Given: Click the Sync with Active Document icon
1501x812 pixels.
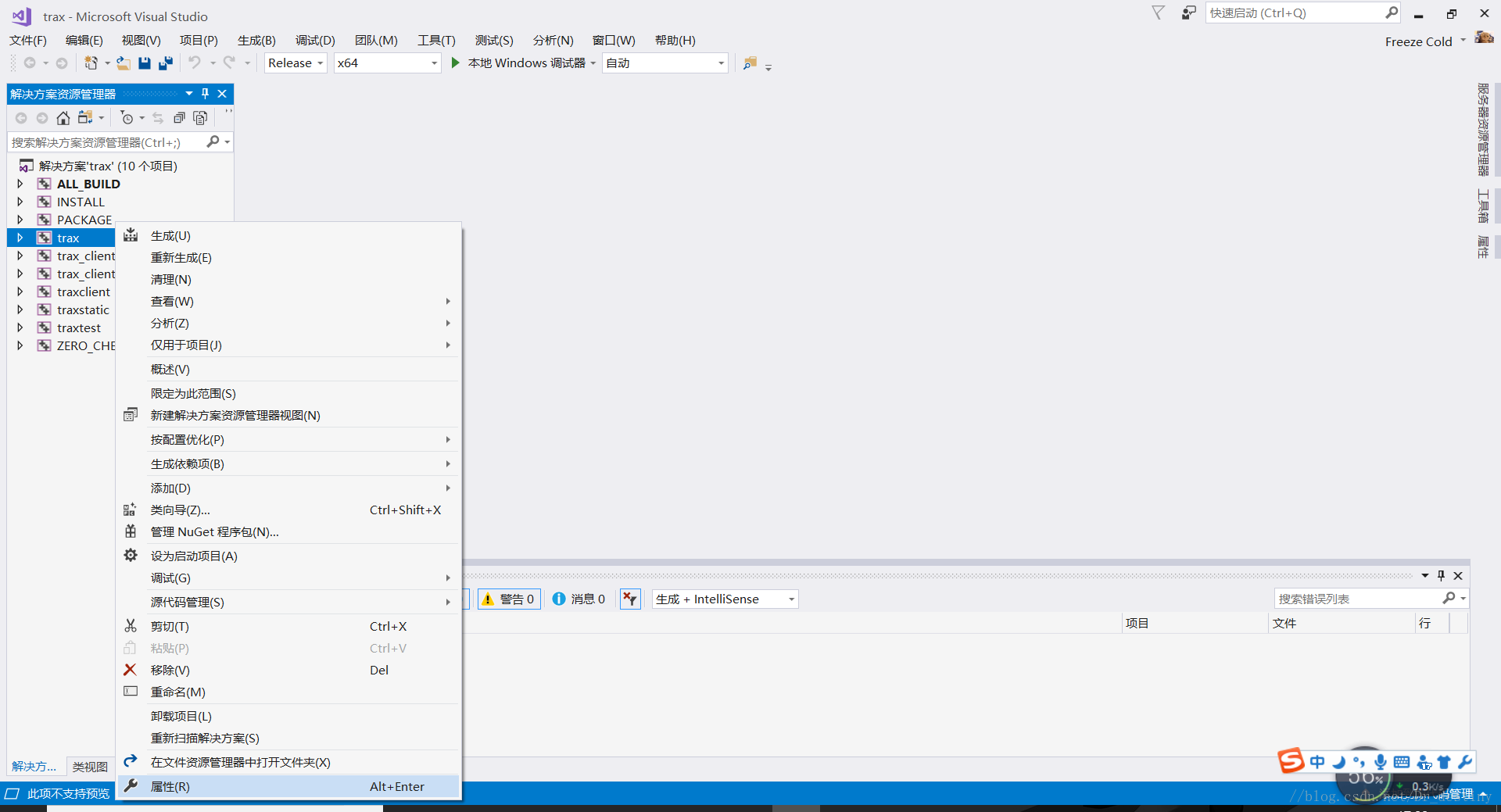Looking at the screenshot, I should tap(158, 118).
